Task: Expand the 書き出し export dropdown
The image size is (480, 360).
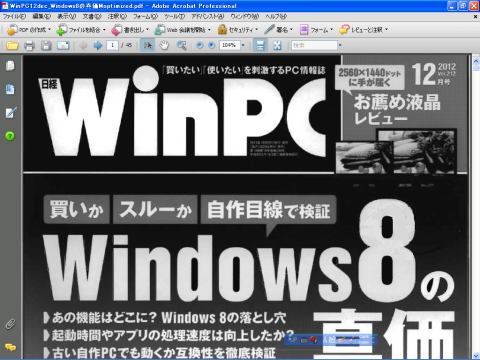Action: pyautogui.click(x=147, y=30)
